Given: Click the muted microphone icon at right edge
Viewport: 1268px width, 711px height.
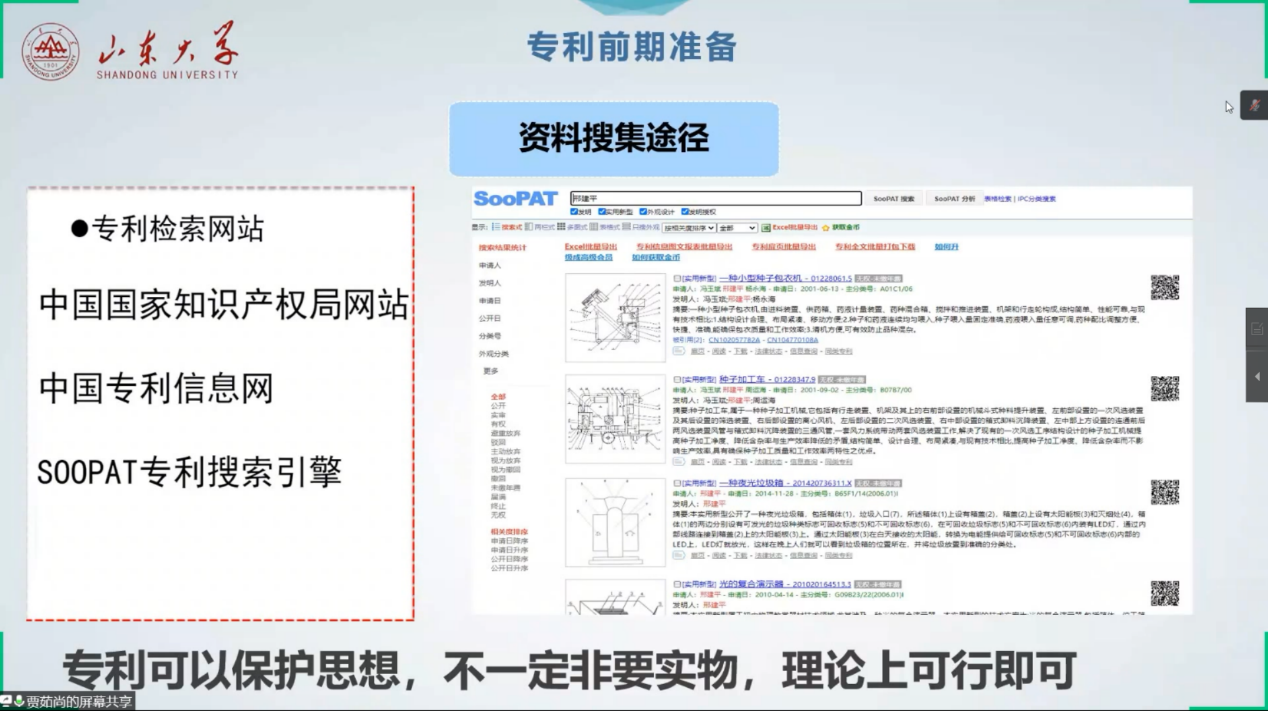Looking at the screenshot, I should (1254, 105).
